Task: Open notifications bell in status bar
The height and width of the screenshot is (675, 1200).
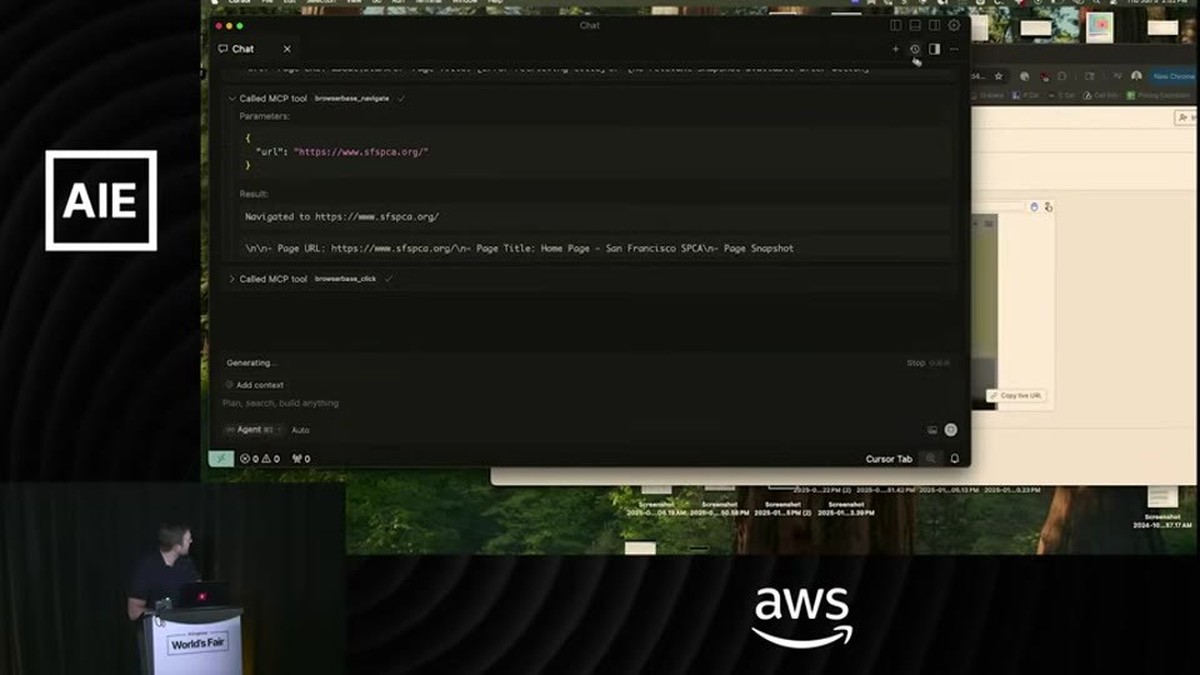Action: click(954, 459)
